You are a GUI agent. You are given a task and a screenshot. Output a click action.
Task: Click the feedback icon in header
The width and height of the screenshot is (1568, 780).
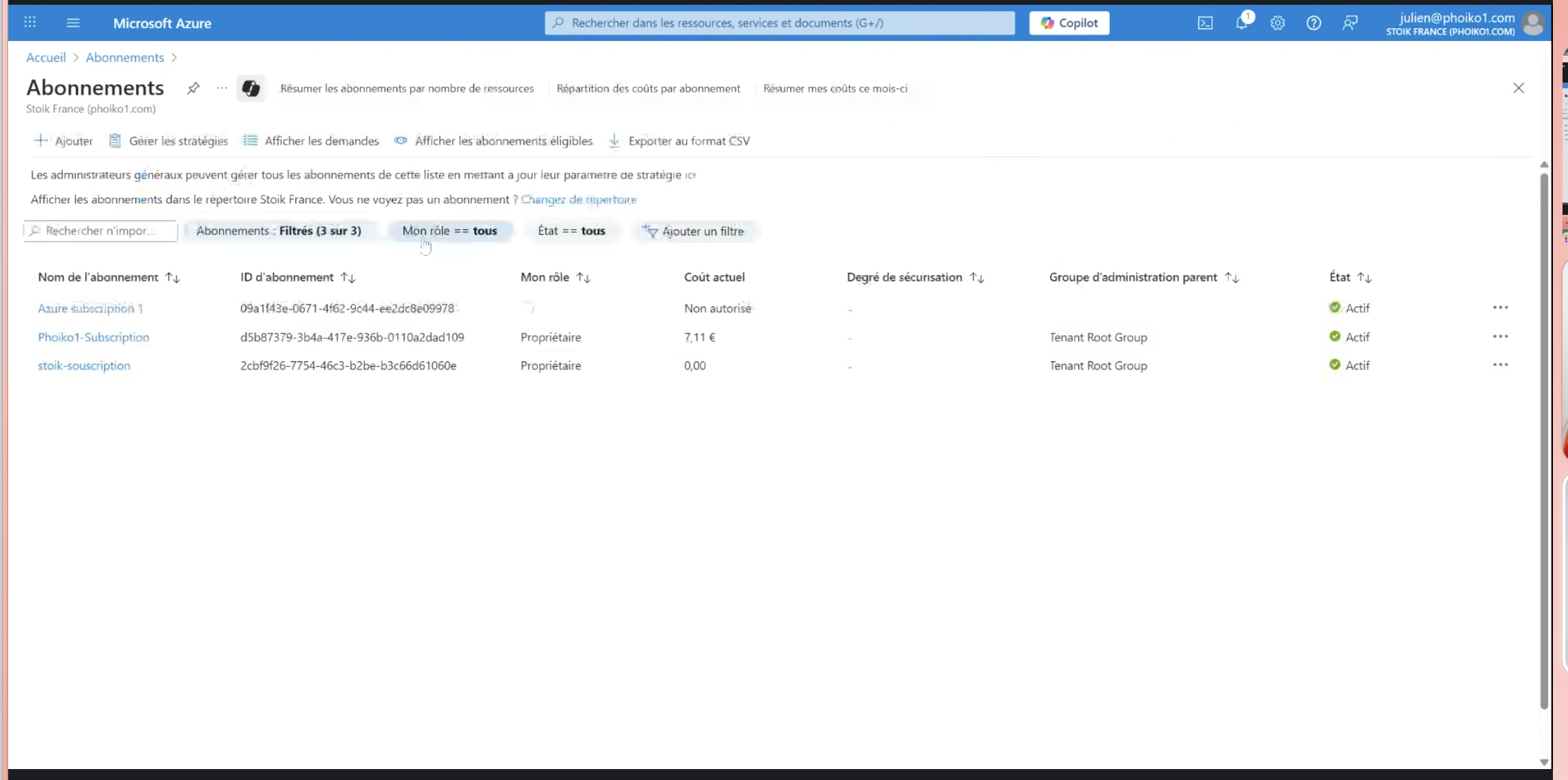pyautogui.click(x=1350, y=23)
